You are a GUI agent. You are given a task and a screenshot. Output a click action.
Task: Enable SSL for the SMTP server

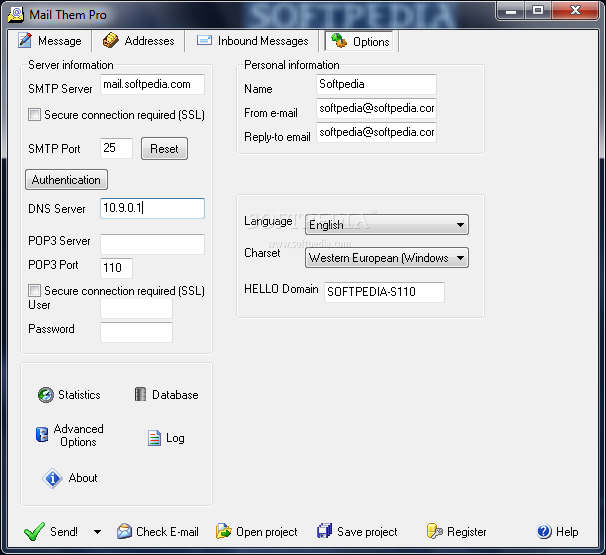click(x=34, y=114)
